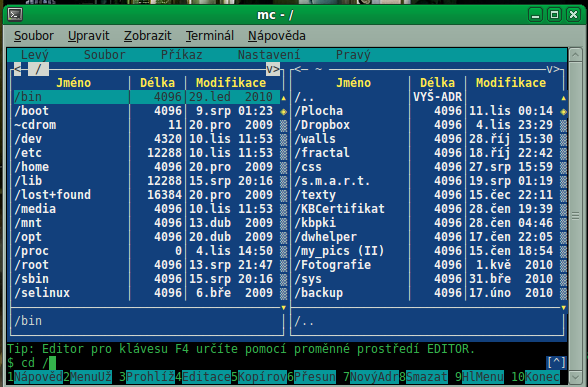Select the /root directory
This screenshot has height=387, width=588.
point(147,265)
